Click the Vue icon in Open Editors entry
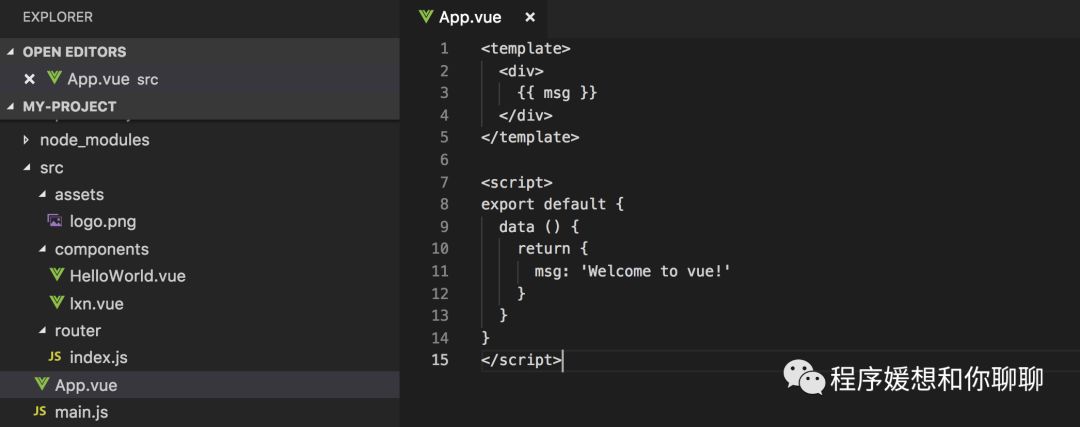 54,79
